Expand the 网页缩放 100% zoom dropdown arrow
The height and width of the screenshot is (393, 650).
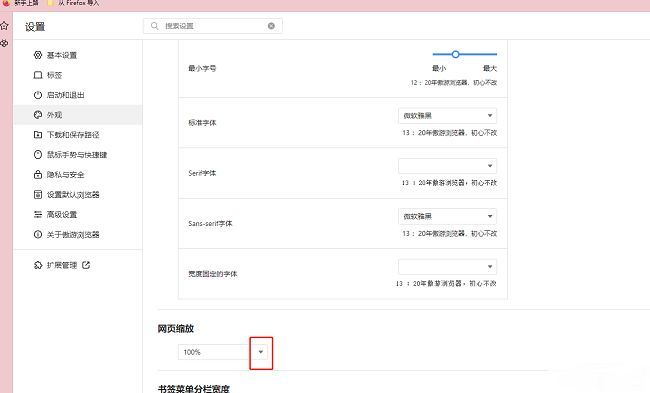[261, 352]
